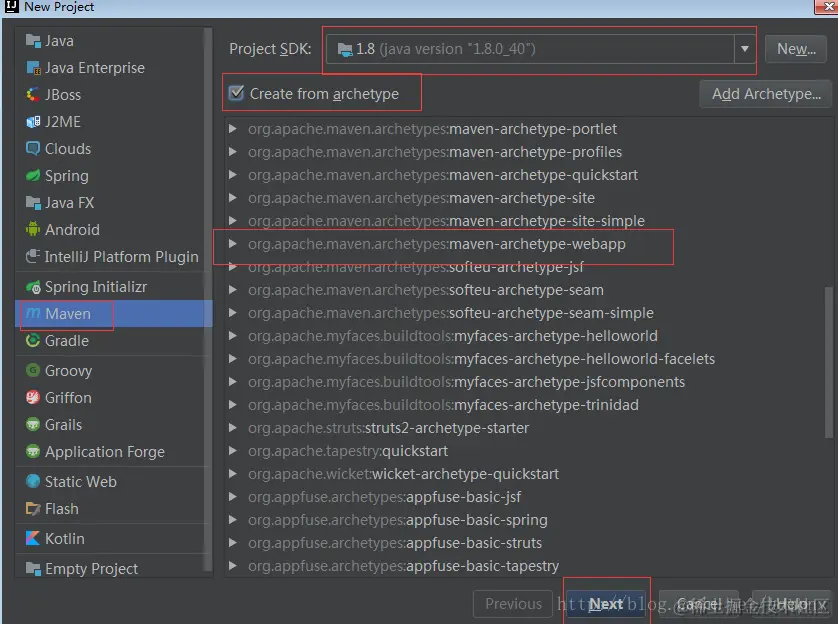
Task: Click the Java project type icon
Action: click(33, 41)
